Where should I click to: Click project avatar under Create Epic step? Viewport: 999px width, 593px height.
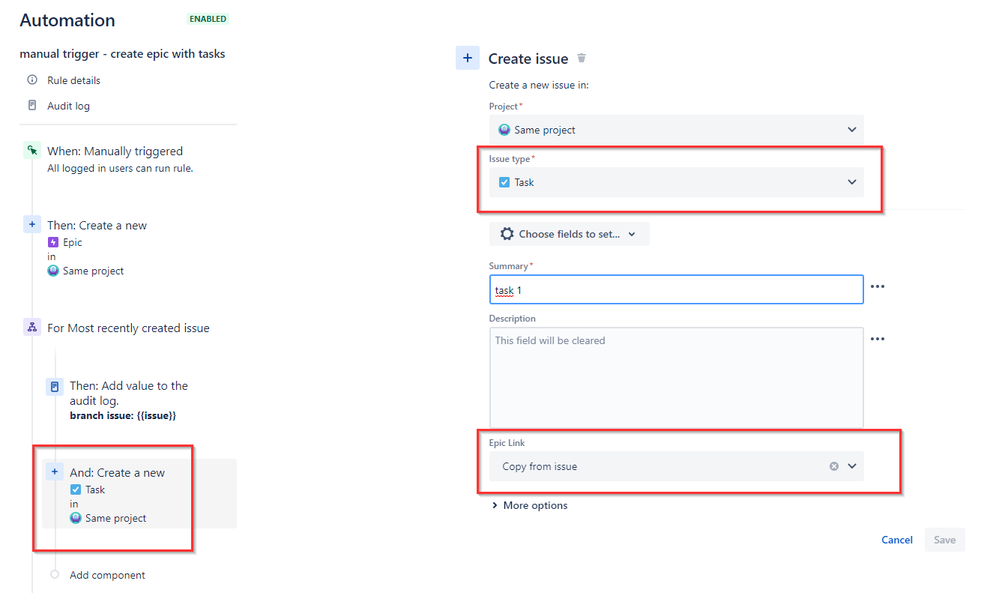pyautogui.click(x=53, y=271)
